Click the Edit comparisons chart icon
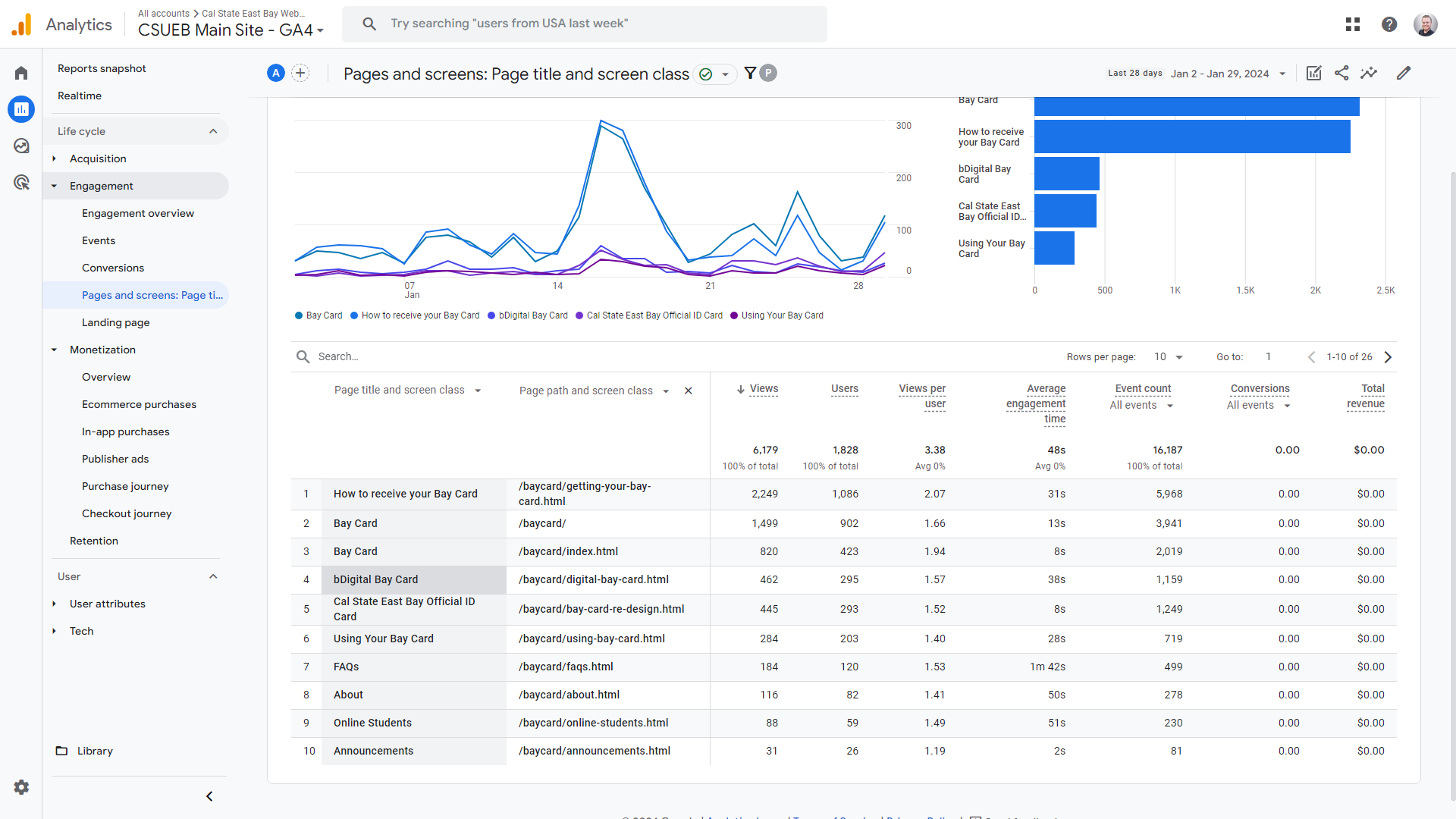The image size is (1456, 819). [1314, 74]
